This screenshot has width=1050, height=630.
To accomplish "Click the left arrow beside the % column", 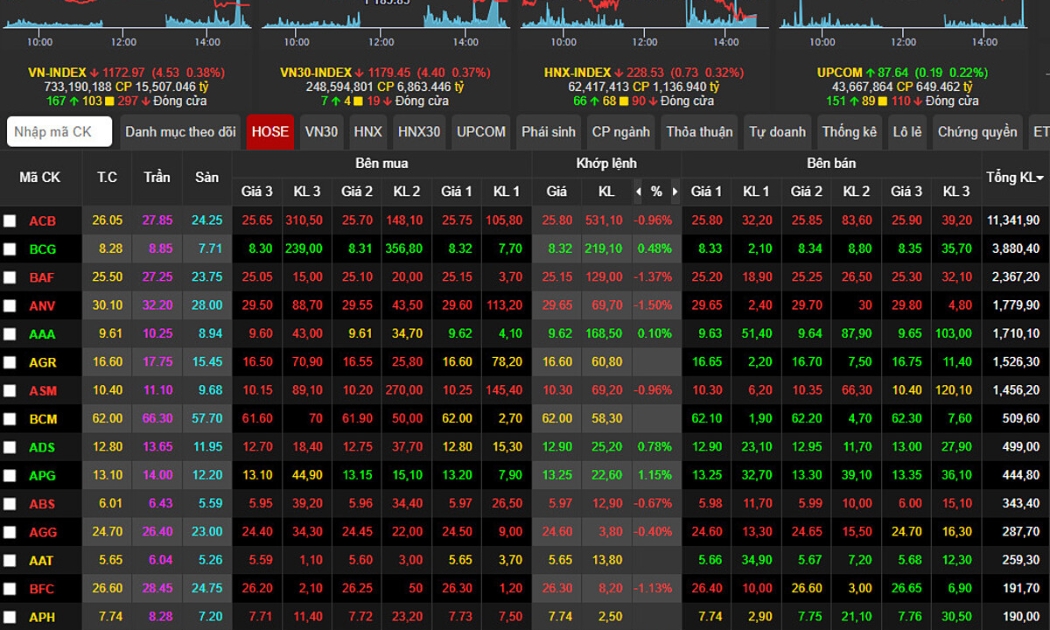I will [639, 191].
